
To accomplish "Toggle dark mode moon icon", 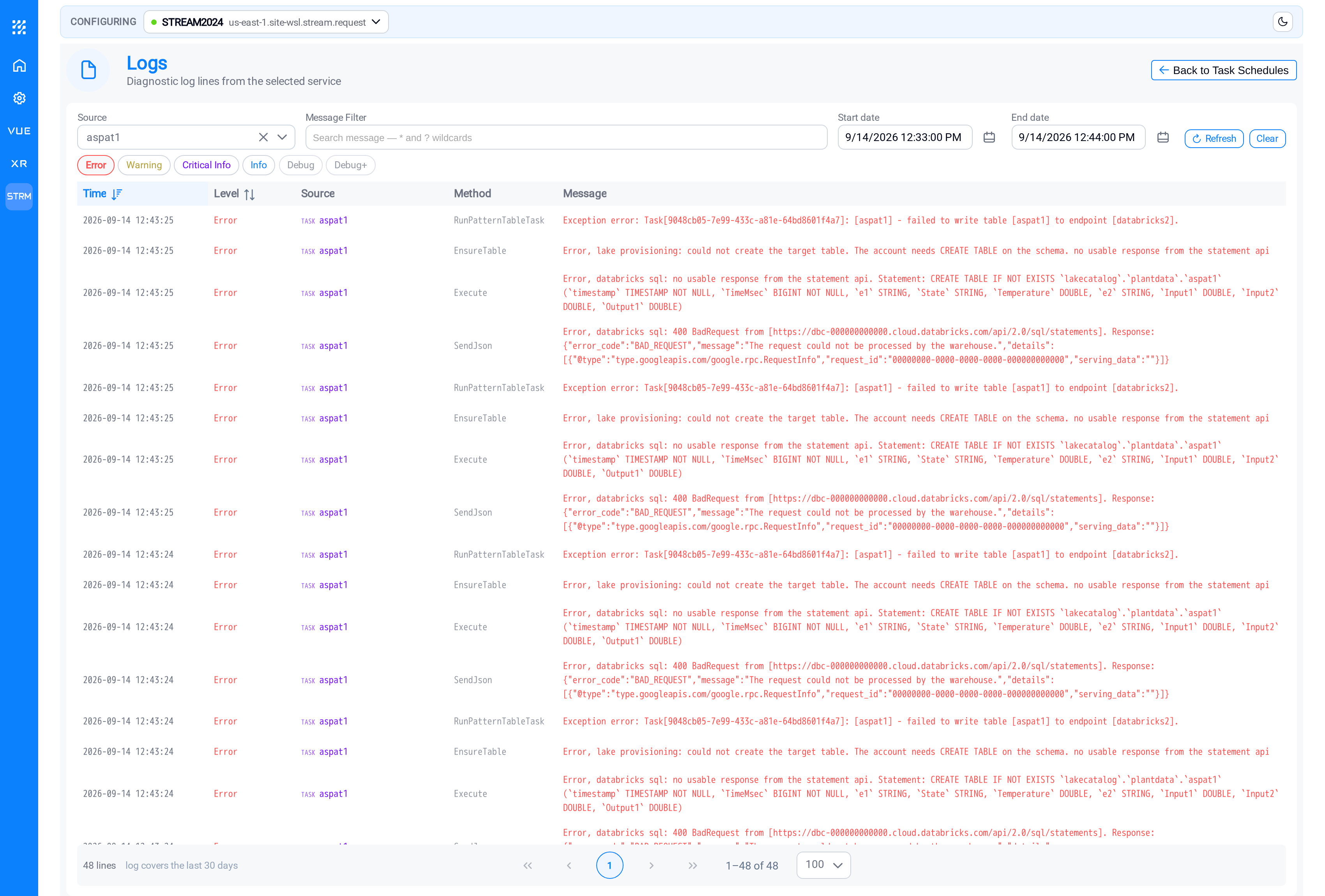I will [1282, 22].
